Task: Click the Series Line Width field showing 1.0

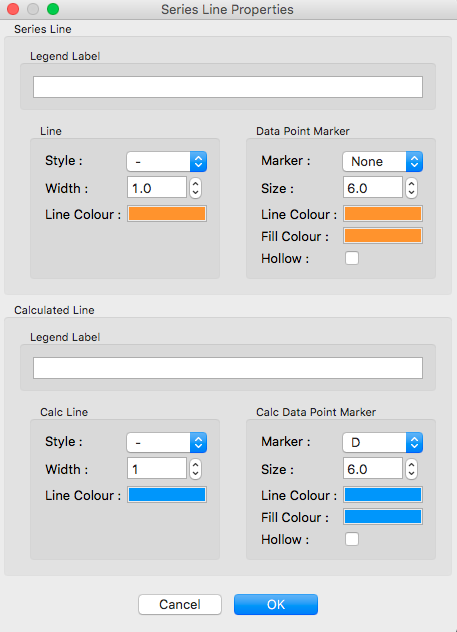Action: pos(157,187)
